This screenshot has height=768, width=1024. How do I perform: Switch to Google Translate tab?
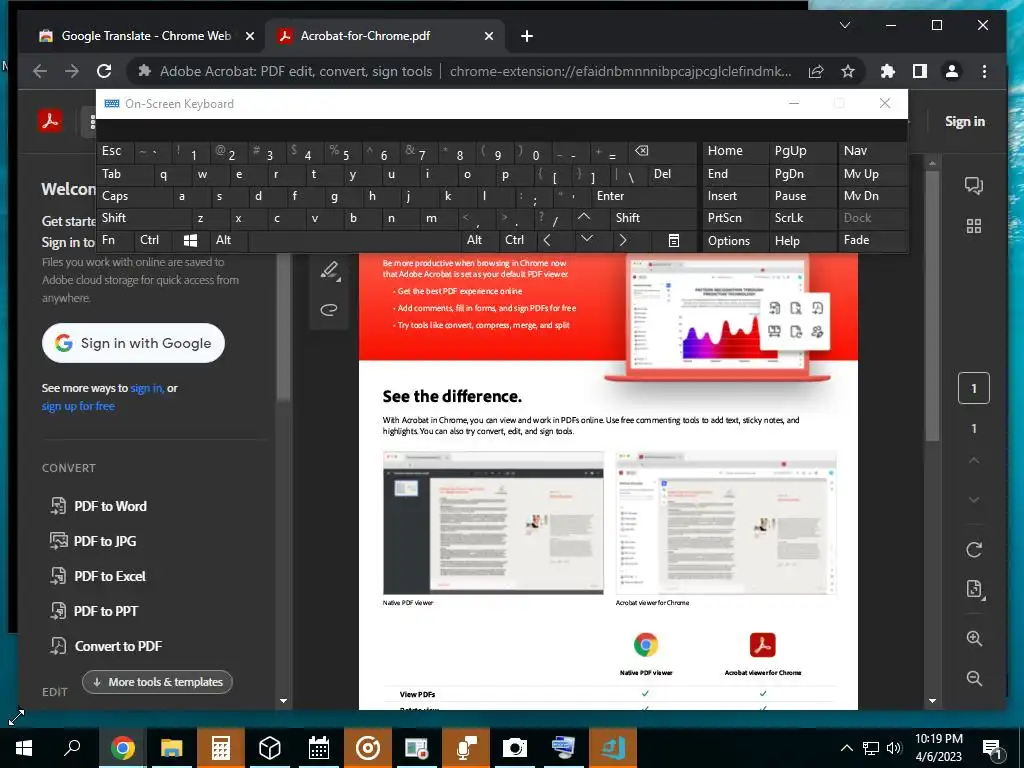(147, 36)
